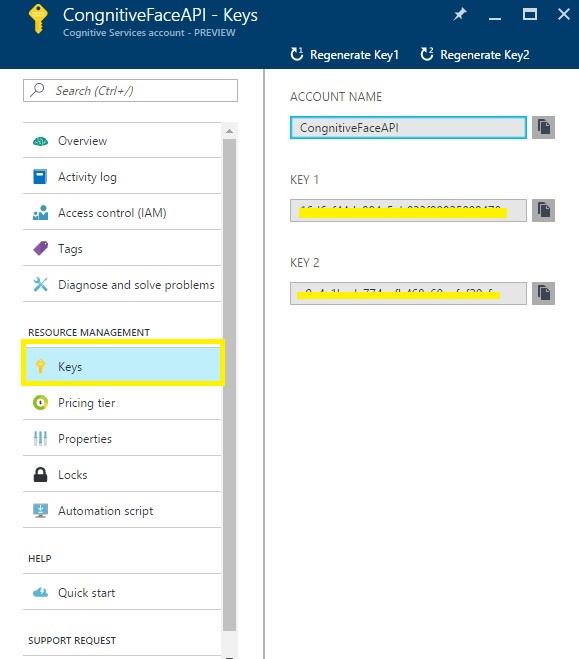The image size is (579, 659).
Task: Open the Tags menu item
Action: click(122, 248)
